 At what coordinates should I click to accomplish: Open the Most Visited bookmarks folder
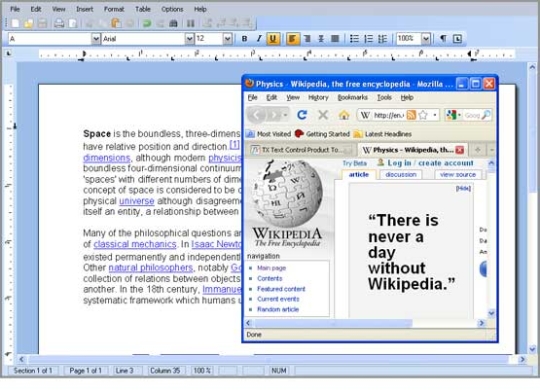[x=269, y=134]
